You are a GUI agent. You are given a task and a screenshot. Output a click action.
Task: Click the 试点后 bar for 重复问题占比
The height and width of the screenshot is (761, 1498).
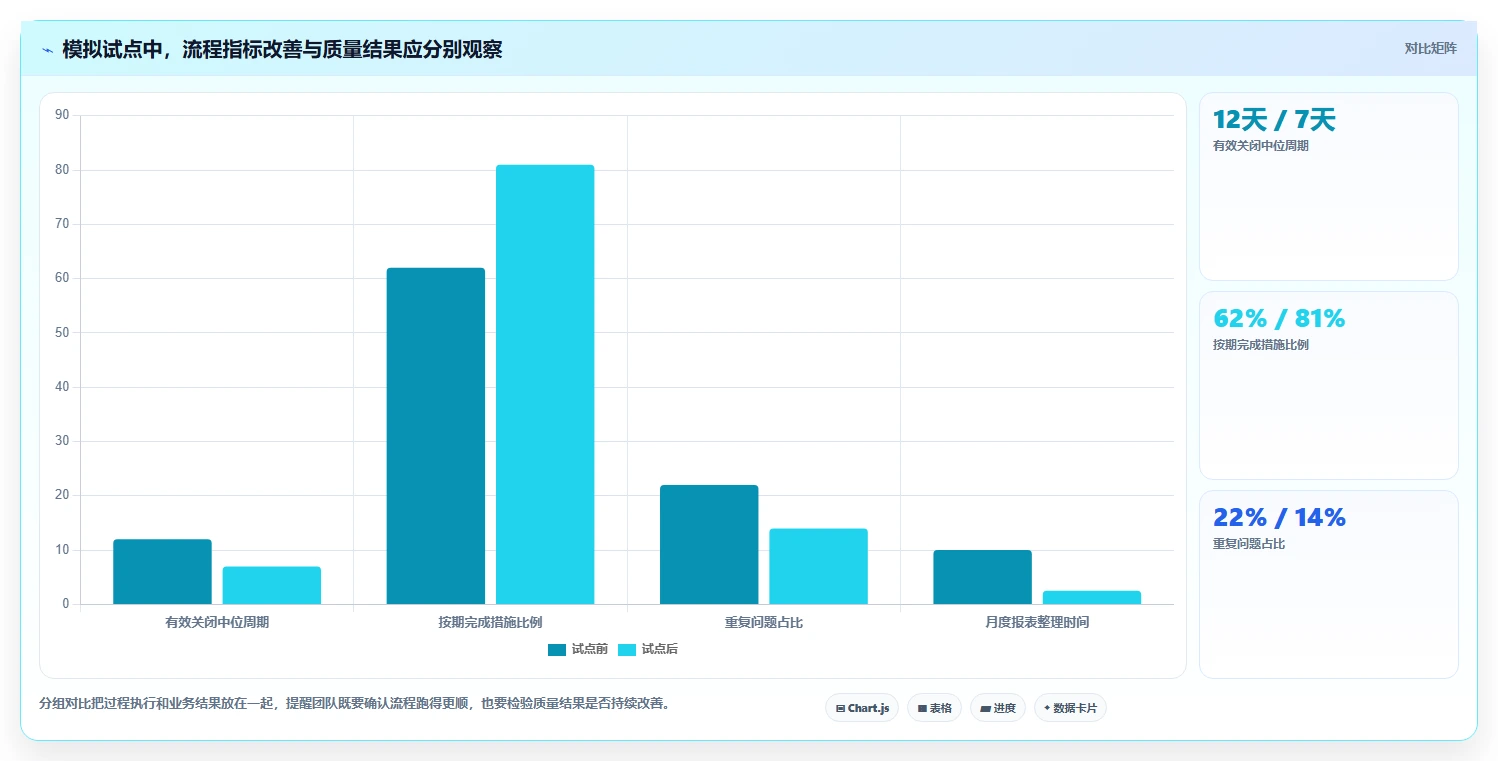point(818,566)
